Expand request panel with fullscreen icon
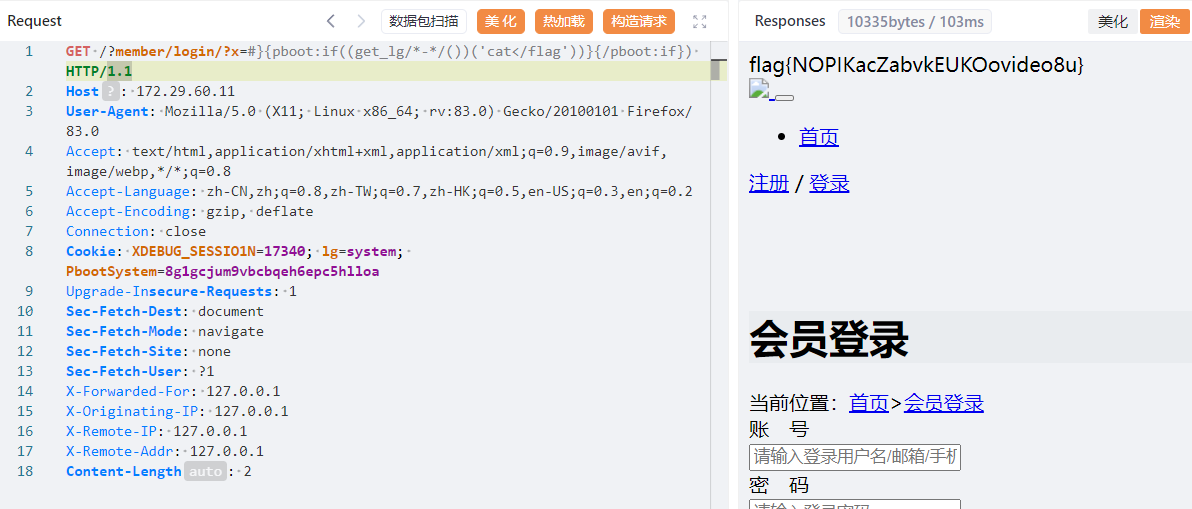 (700, 21)
